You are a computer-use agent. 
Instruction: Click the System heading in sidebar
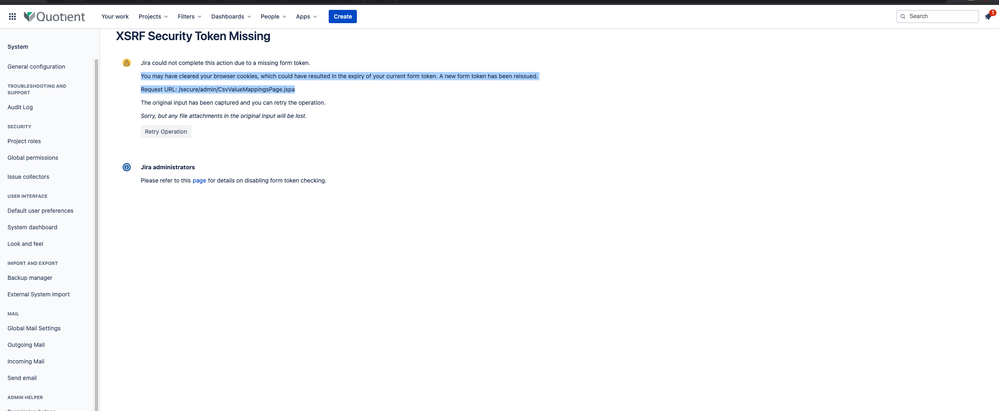point(18,47)
